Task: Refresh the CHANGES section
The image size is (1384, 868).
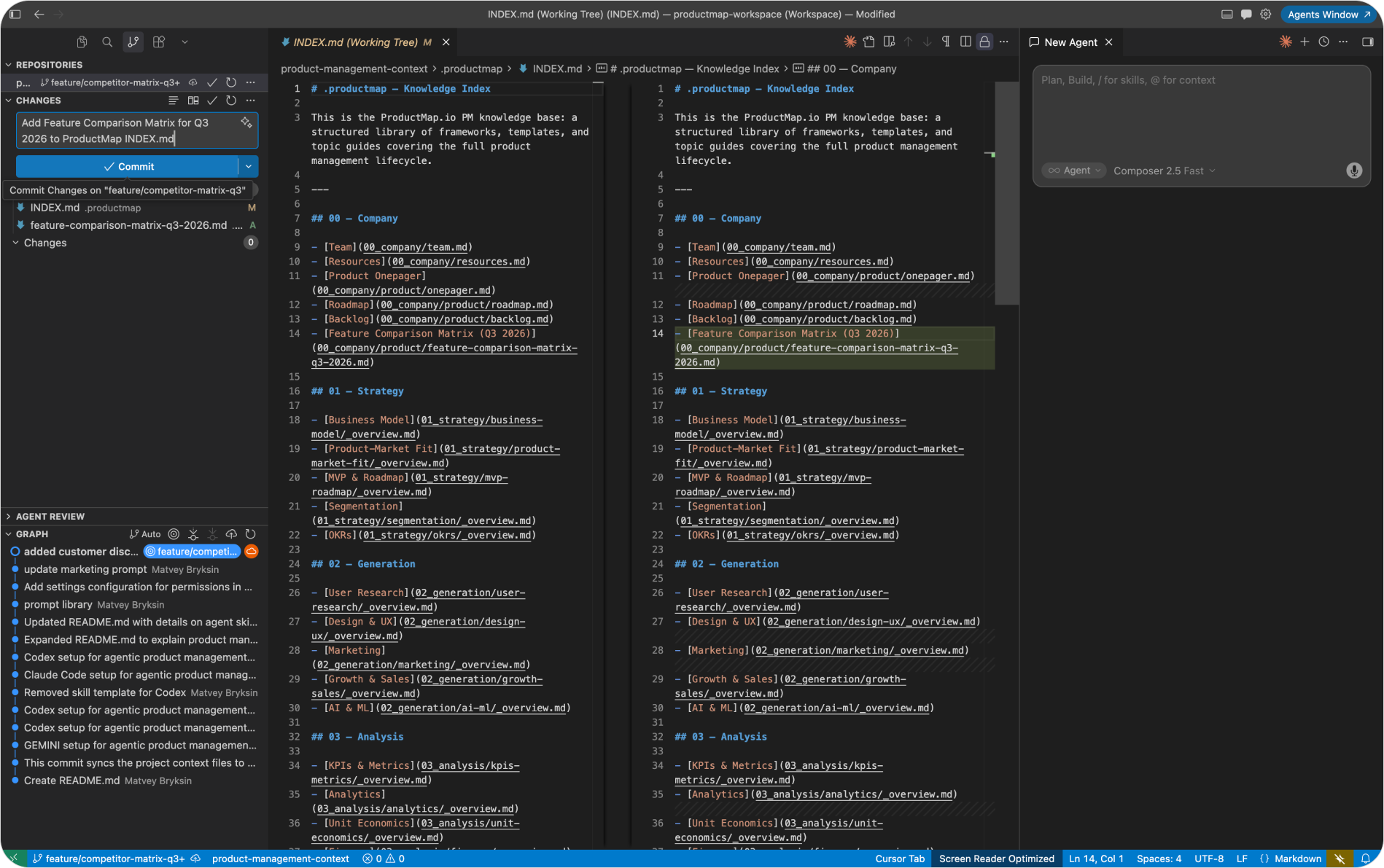Action: pos(231,101)
